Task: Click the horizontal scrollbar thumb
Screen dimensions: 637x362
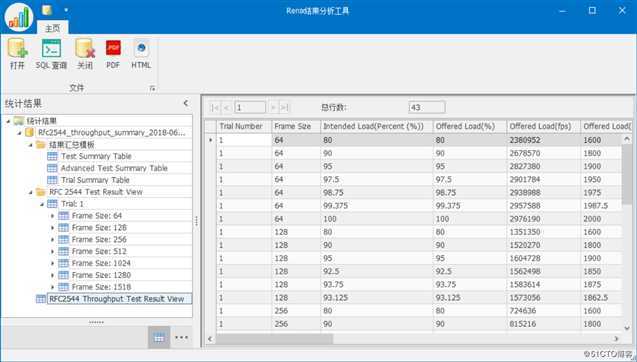Action: (x=274, y=339)
